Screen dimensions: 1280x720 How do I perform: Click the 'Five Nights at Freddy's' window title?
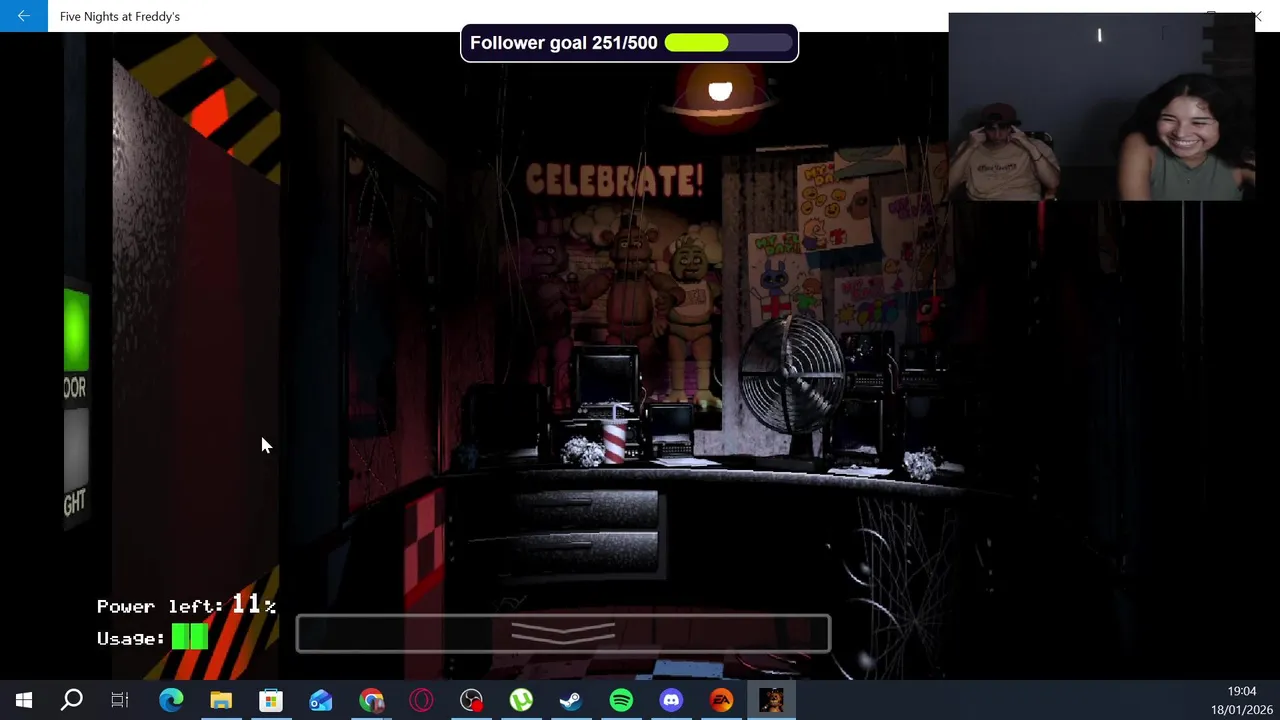(120, 16)
